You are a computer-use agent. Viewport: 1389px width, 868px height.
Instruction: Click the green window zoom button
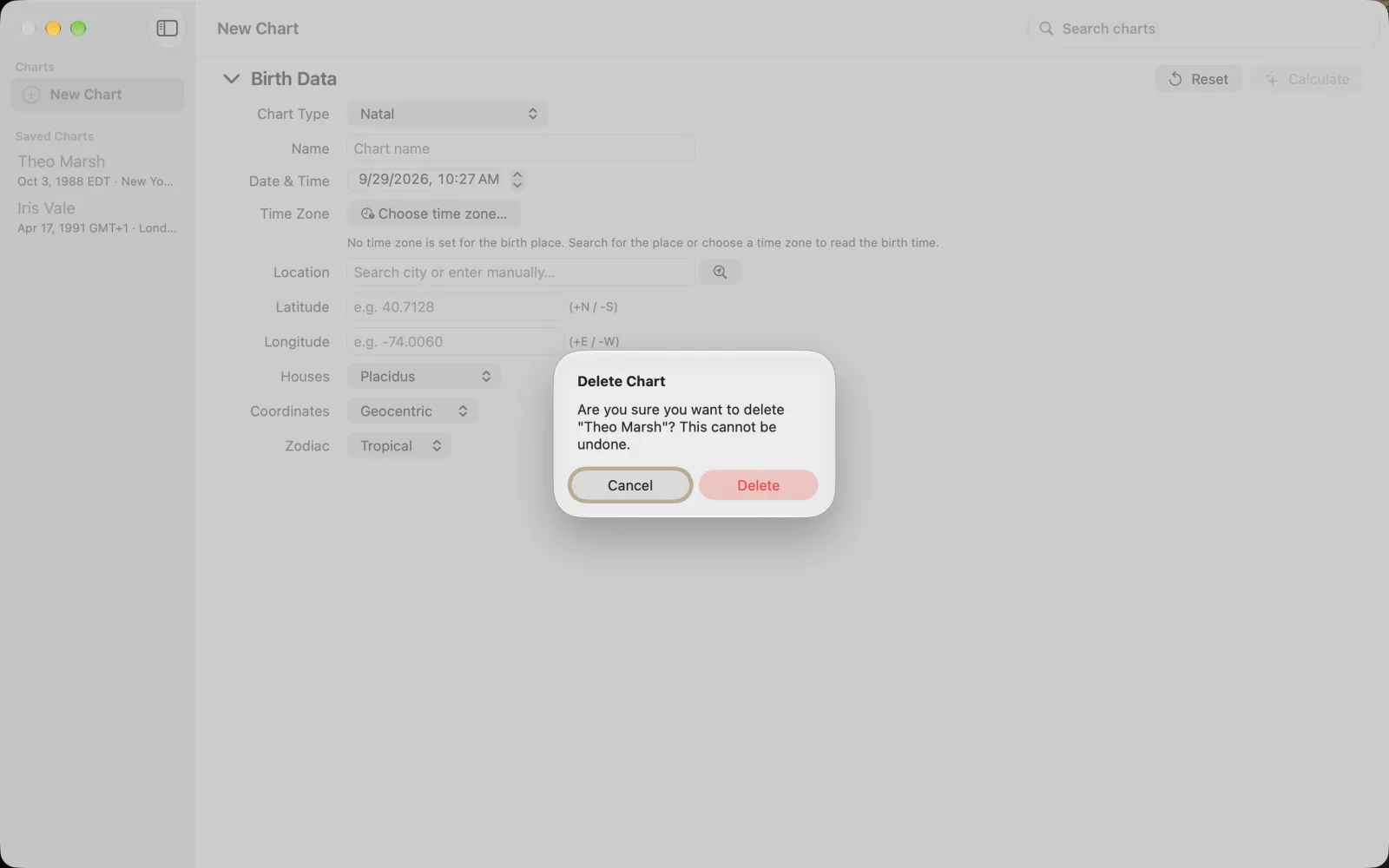tap(78, 29)
